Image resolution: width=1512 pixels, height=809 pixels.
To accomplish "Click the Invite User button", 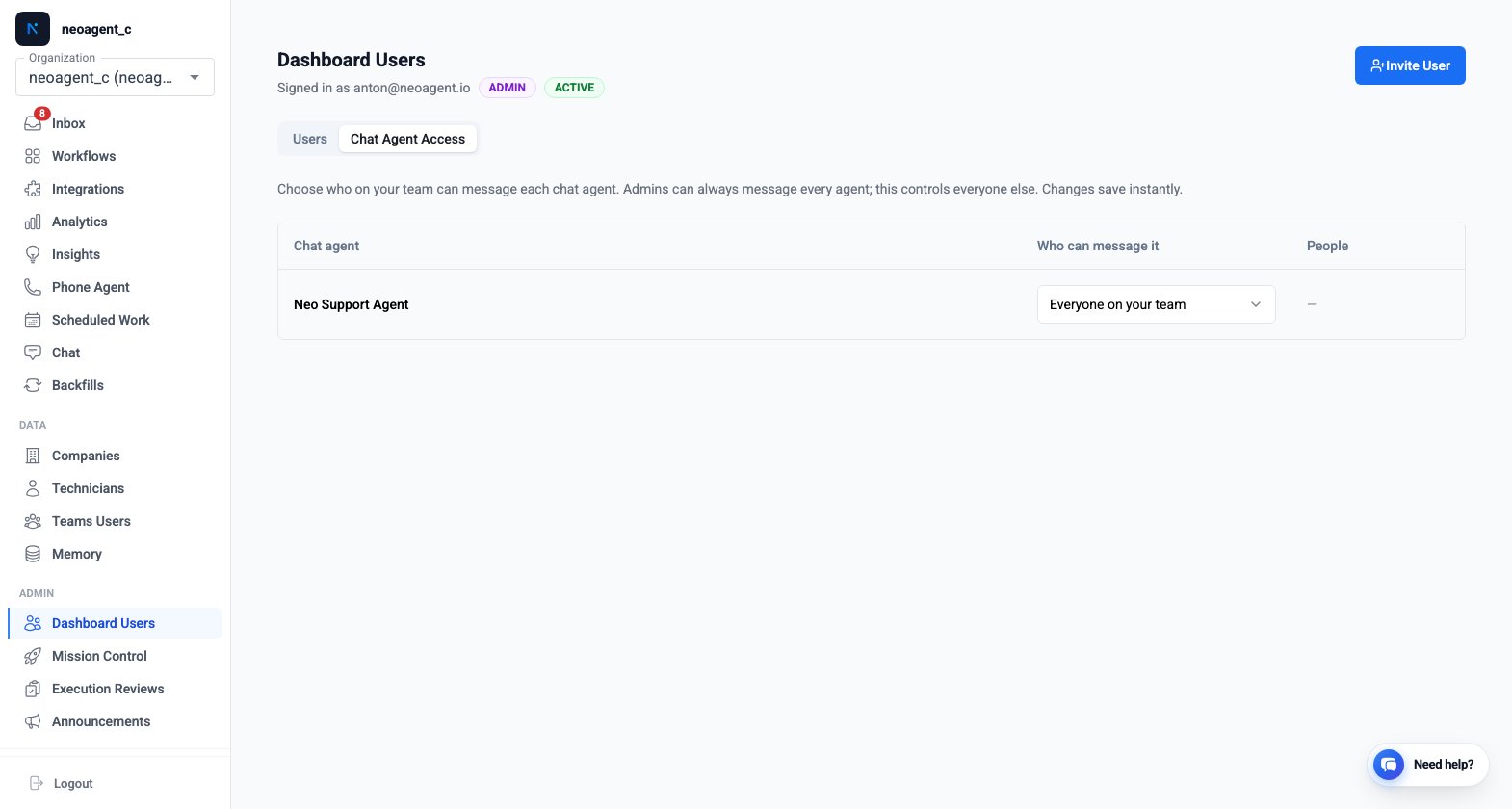I will pos(1410,65).
